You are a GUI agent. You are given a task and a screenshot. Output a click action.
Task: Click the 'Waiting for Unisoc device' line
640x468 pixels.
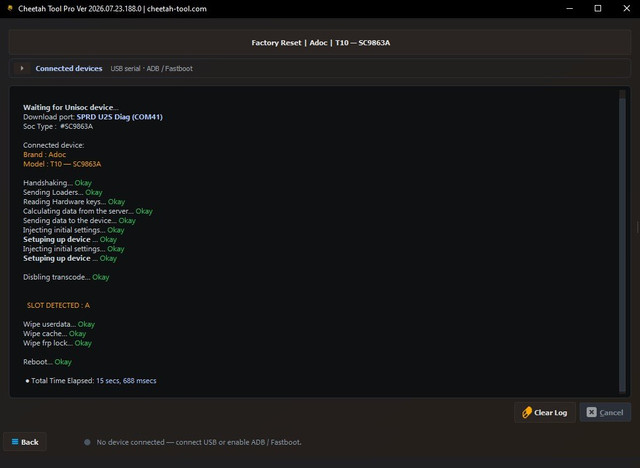click(71, 107)
